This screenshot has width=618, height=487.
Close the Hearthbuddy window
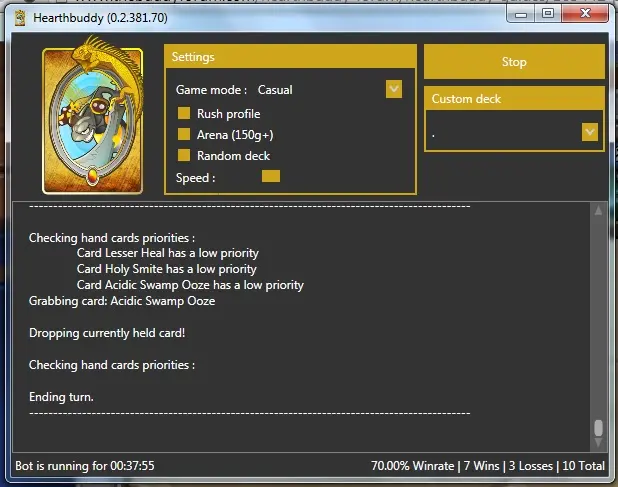[585, 15]
